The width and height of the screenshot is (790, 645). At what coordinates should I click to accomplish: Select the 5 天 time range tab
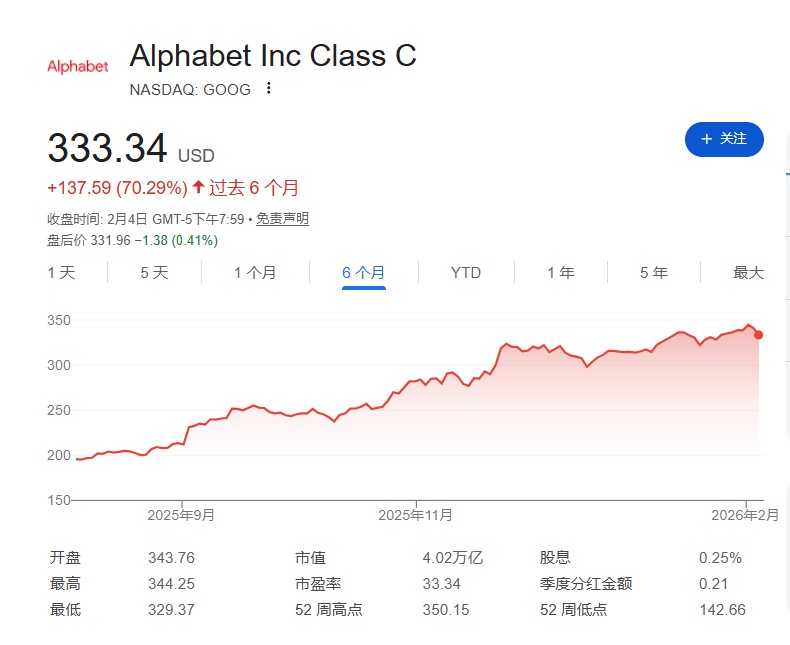coord(154,272)
